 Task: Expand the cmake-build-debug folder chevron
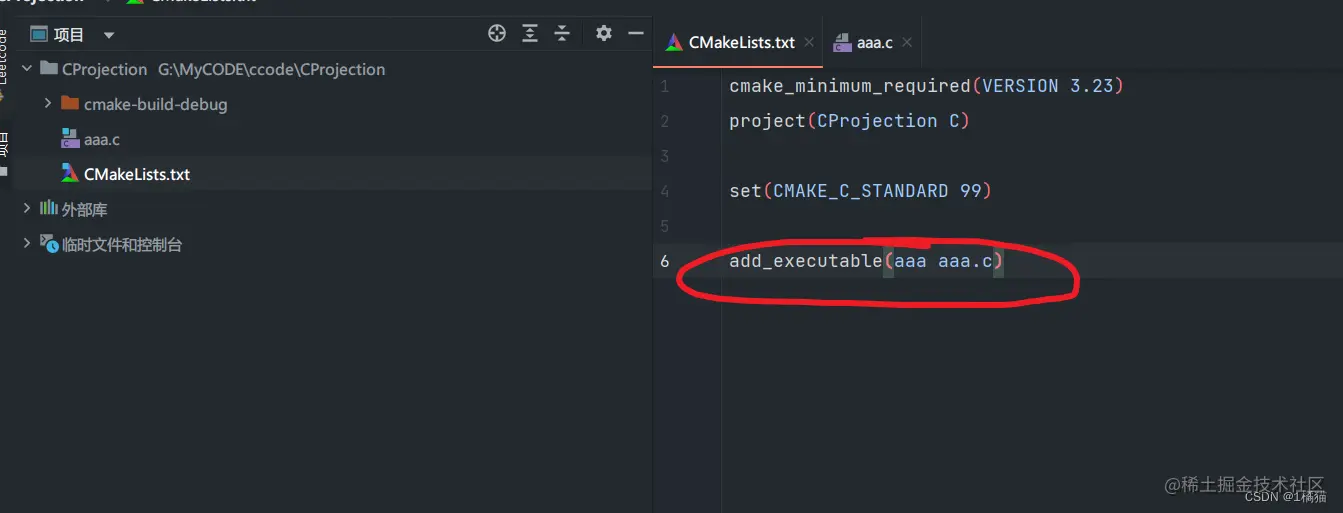tap(48, 104)
